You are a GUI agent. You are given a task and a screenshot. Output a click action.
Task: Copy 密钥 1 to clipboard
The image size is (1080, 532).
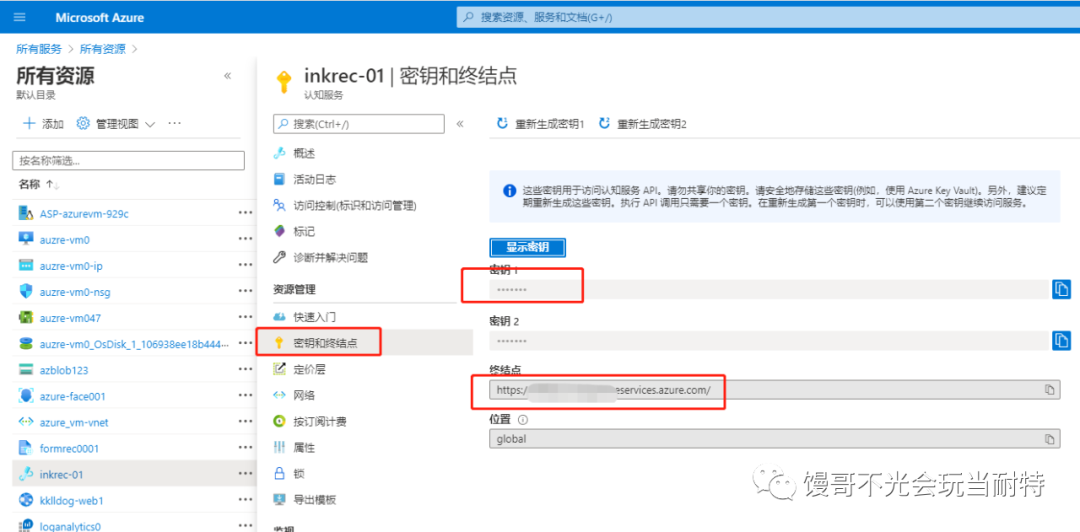click(x=1061, y=289)
